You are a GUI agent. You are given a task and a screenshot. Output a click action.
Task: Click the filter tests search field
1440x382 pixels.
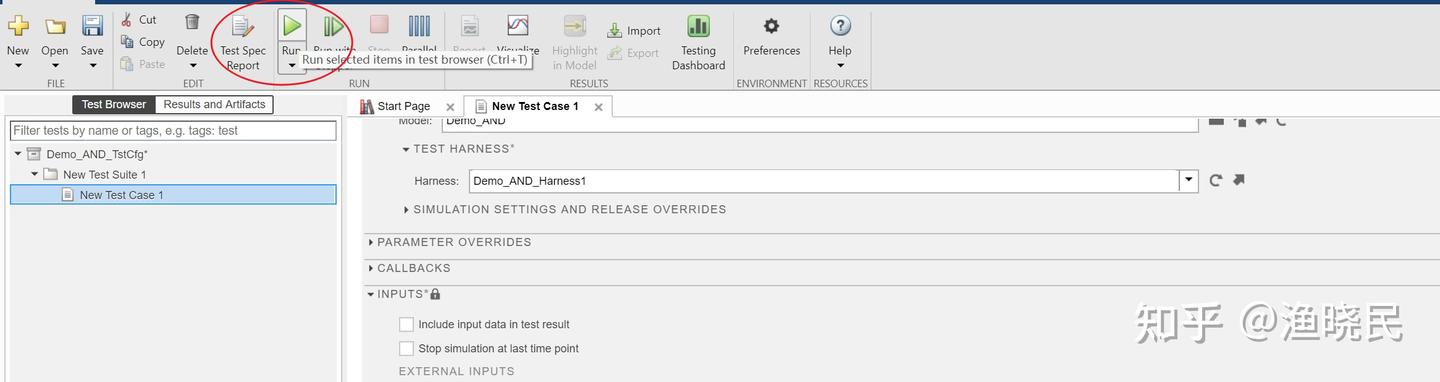pyautogui.click(x=173, y=130)
